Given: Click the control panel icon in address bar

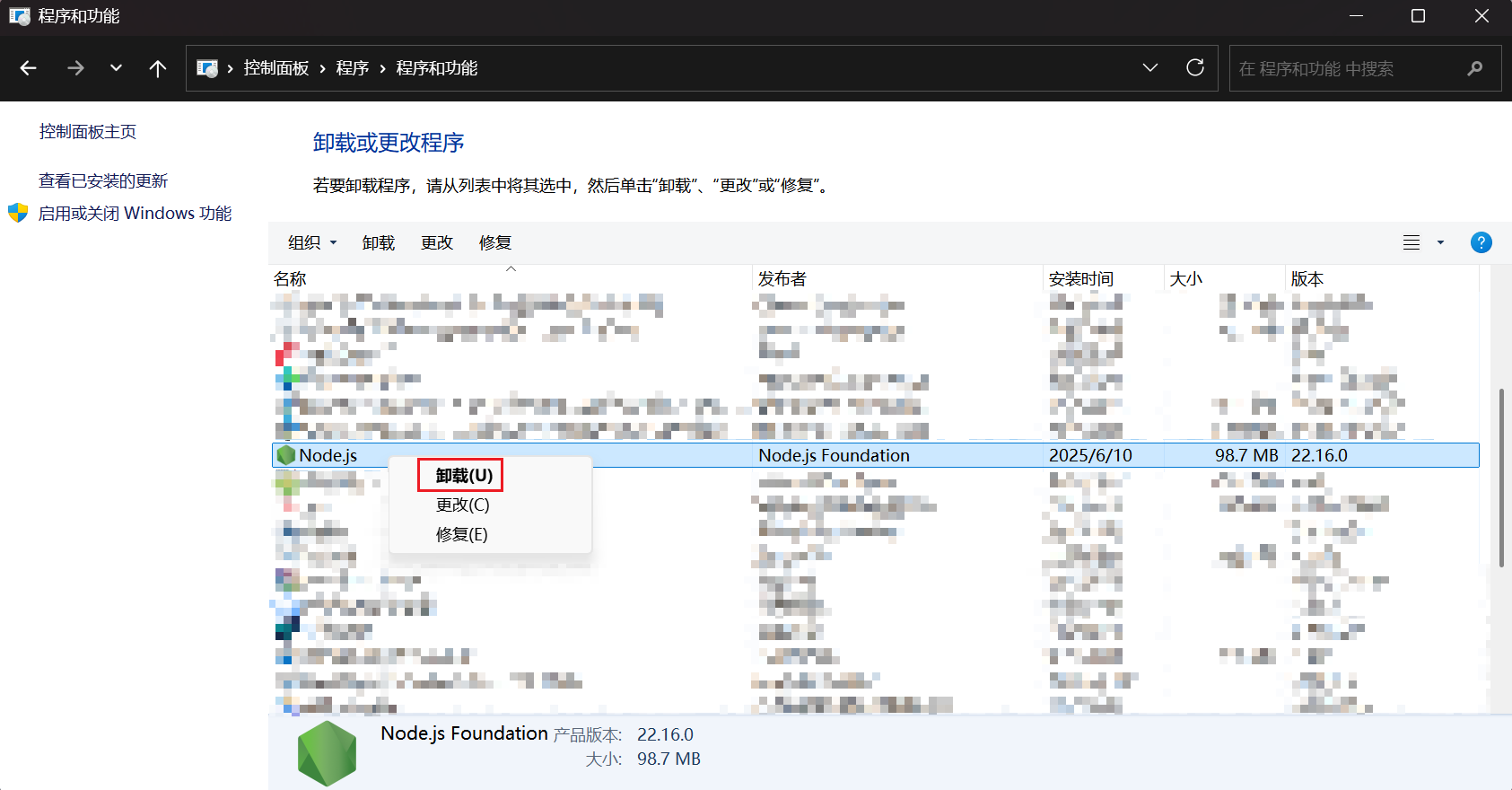Looking at the screenshot, I should coord(207,68).
